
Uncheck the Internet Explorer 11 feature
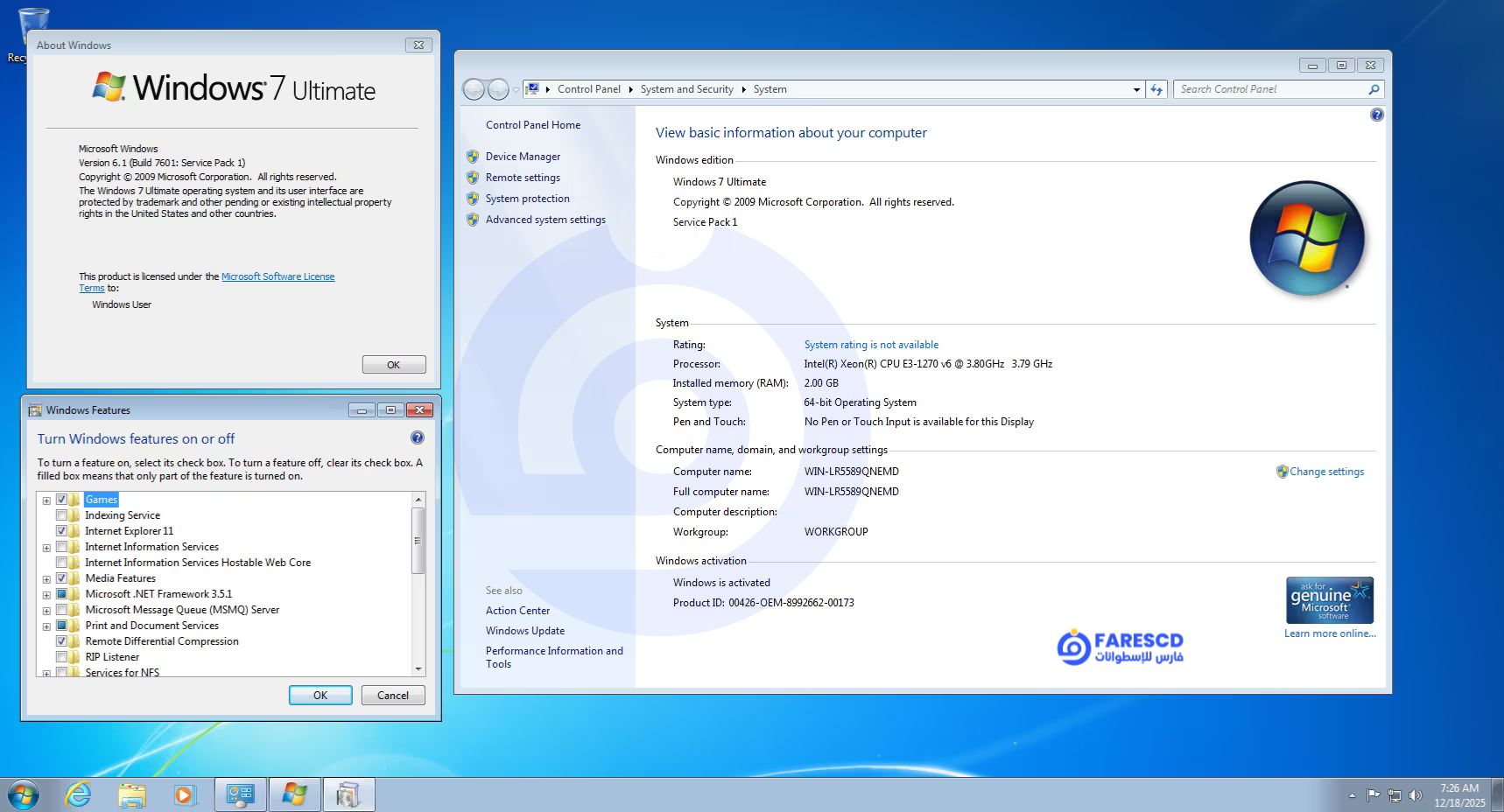62,531
